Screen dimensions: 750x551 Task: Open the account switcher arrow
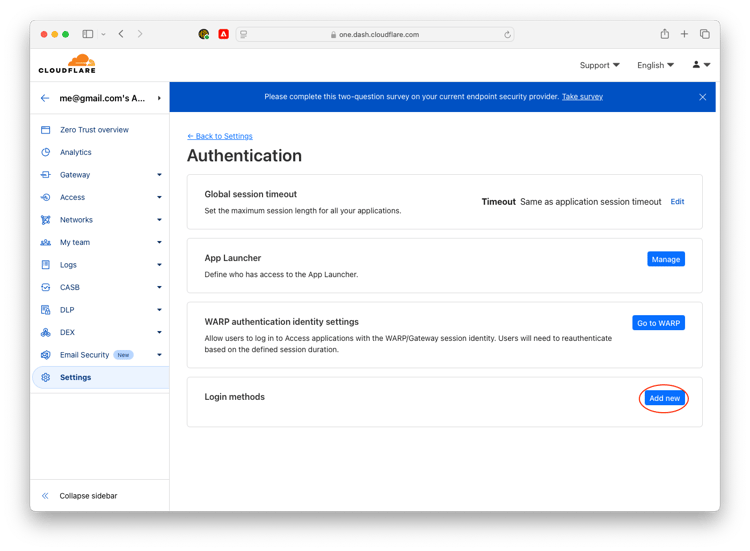159,98
